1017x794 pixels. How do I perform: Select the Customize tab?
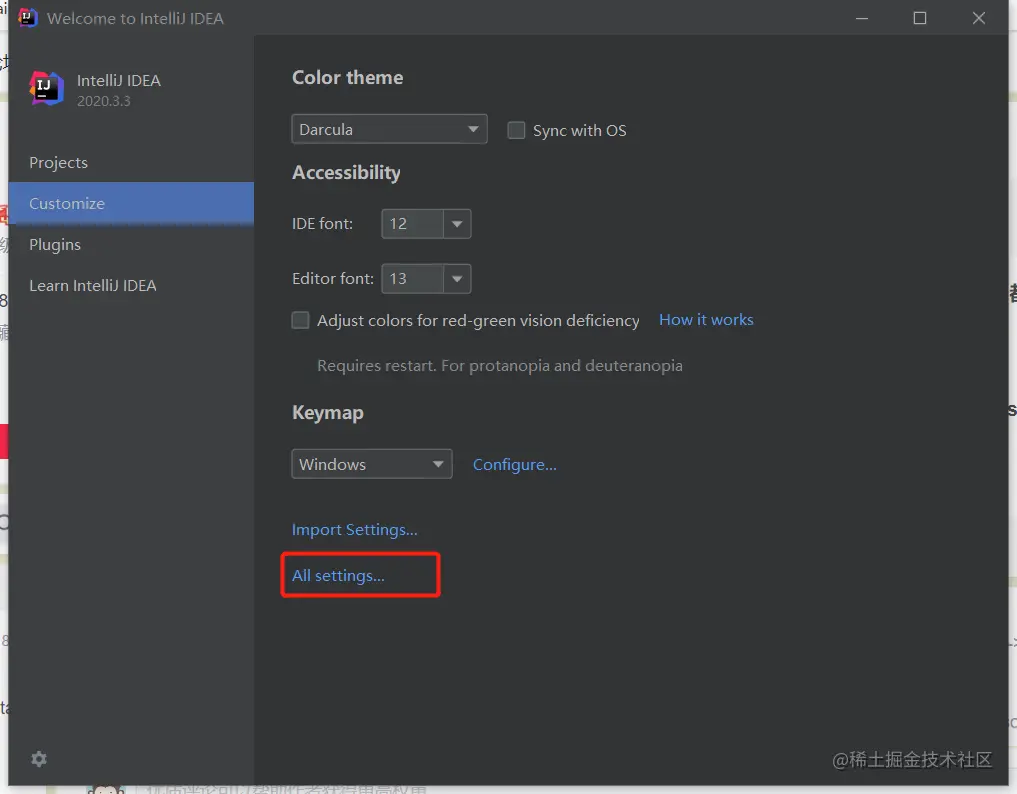[x=67, y=204]
